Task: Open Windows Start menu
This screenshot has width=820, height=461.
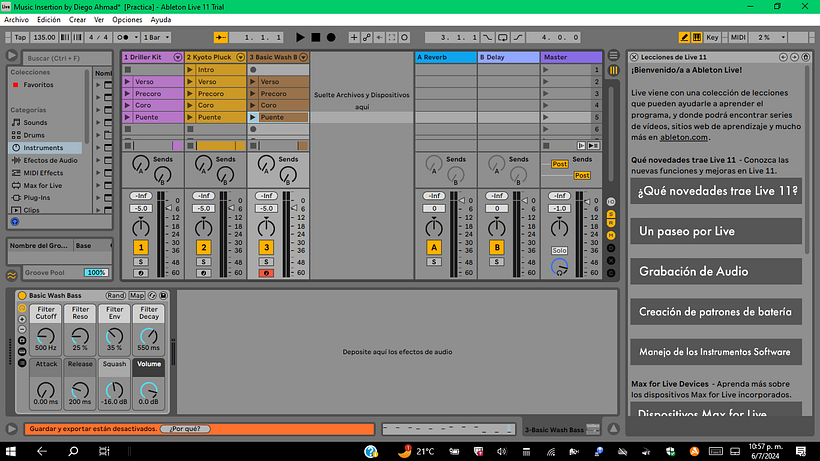Action: 10,451
